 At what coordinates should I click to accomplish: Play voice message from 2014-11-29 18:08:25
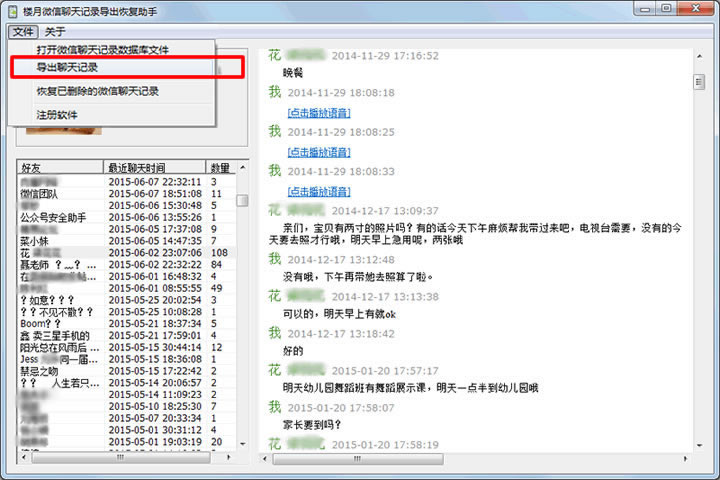pos(319,152)
